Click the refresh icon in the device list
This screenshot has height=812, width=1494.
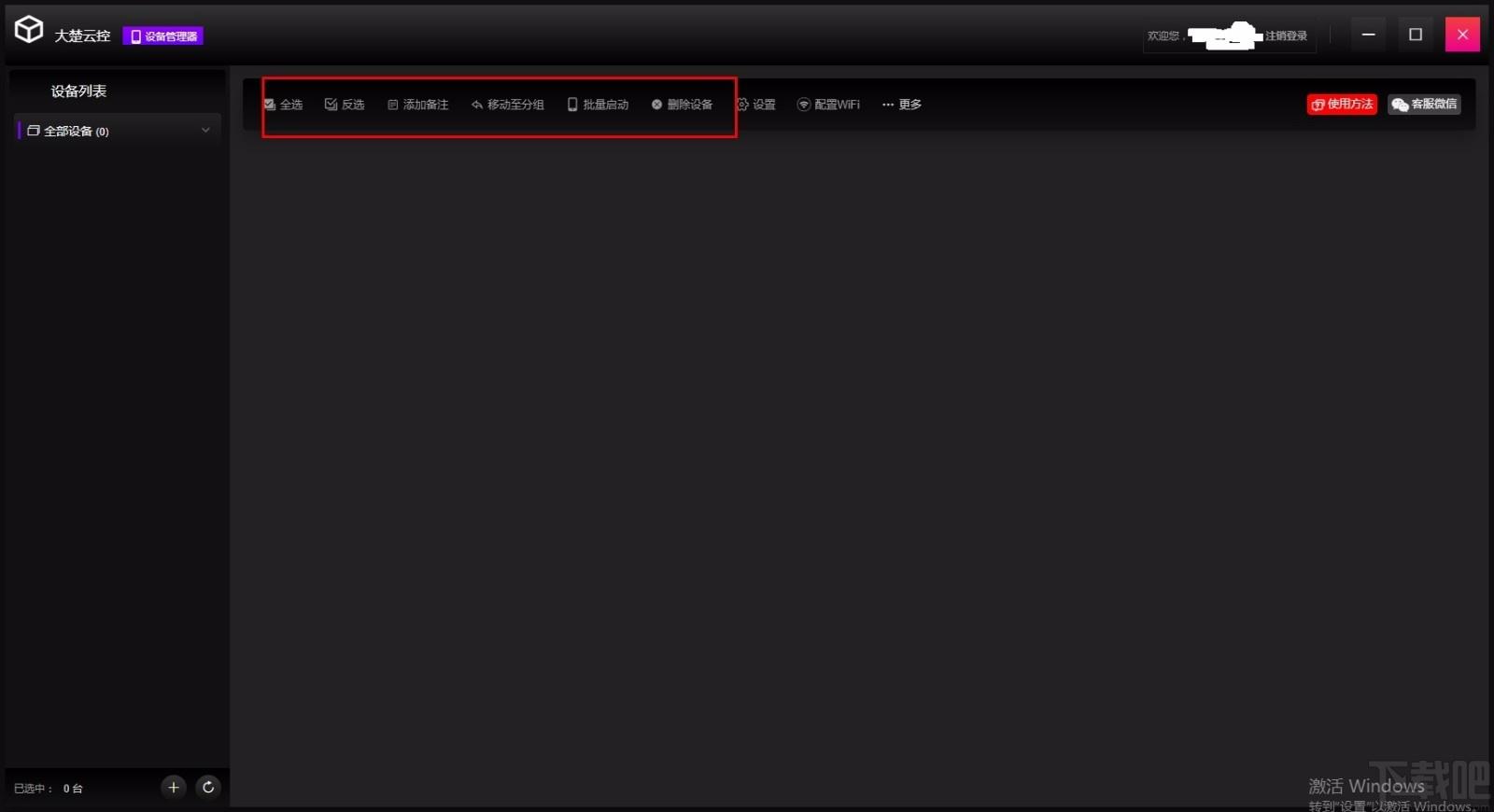point(208,787)
